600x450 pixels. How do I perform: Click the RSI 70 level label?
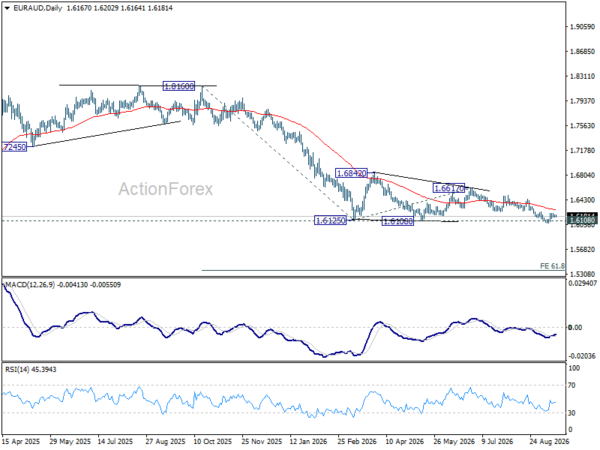(572, 385)
